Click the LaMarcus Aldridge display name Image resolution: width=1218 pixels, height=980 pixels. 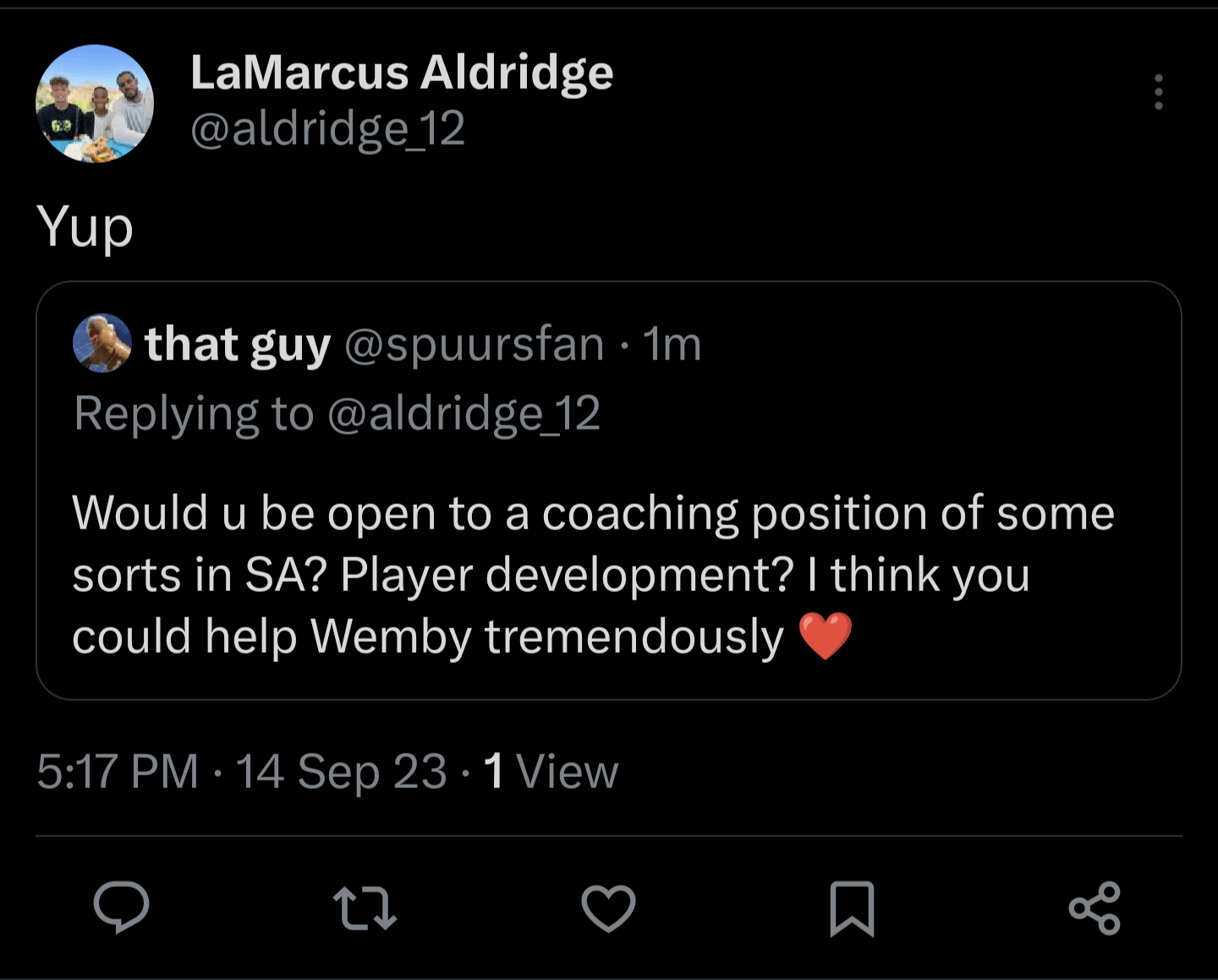[x=402, y=72]
